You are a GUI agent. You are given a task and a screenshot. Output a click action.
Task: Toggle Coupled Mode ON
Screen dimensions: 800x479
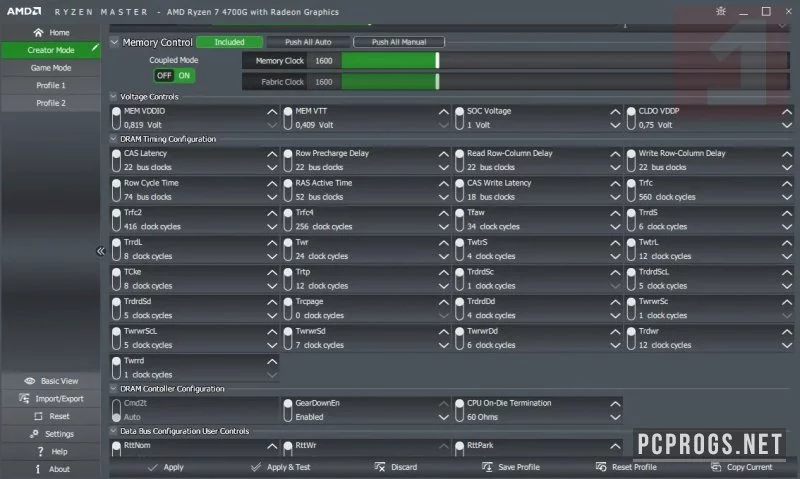[184, 75]
